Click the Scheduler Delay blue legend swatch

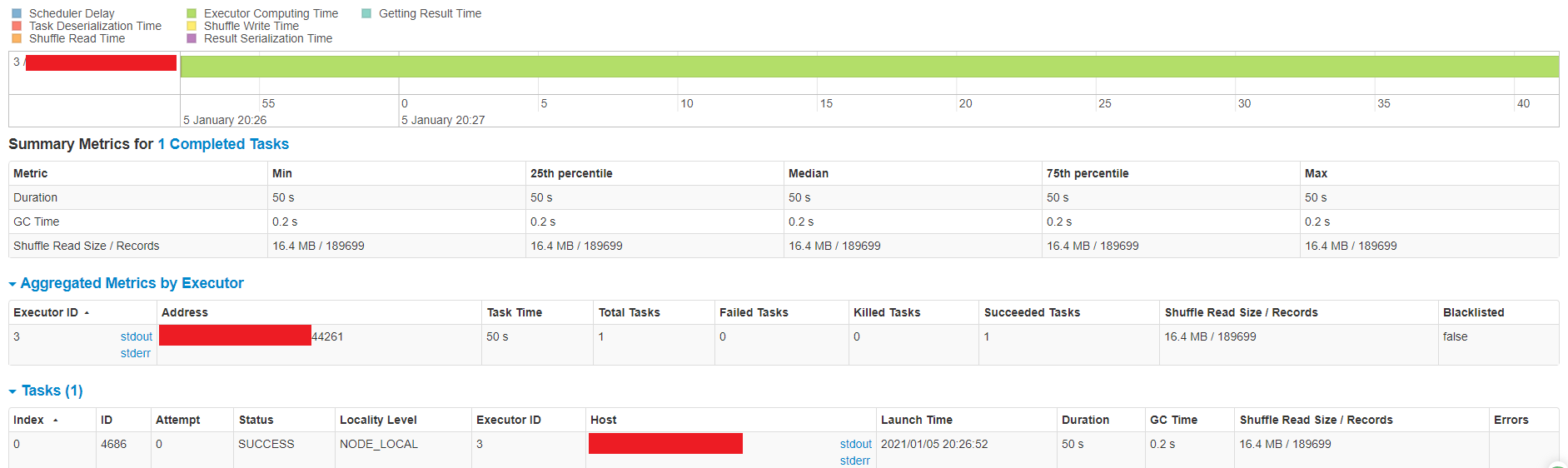tap(17, 13)
